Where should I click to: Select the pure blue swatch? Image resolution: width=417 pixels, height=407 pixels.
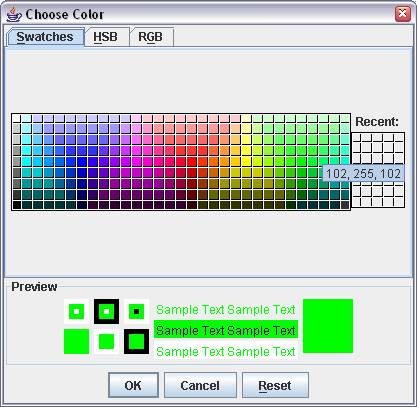pyautogui.click(x=82, y=161)
